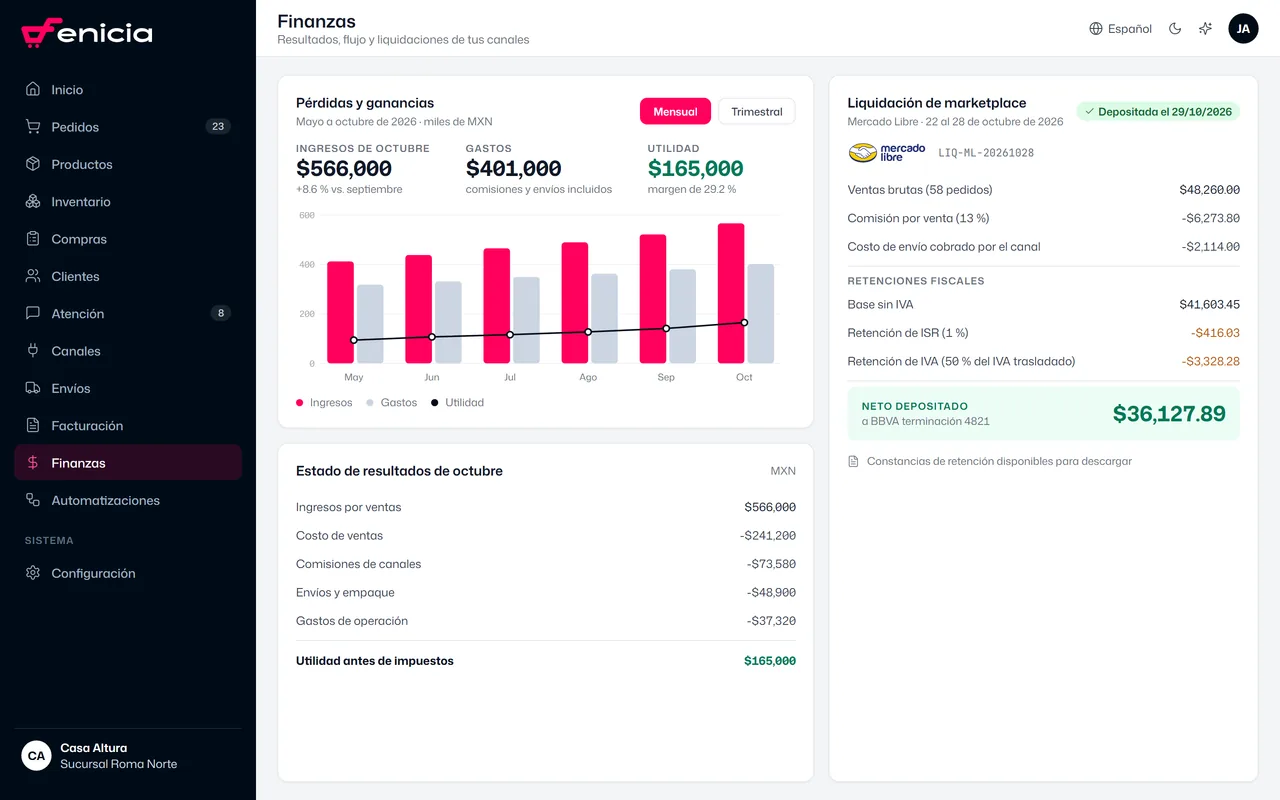This screenshot has width=1280, height=800.
Task: Switch the chart to Trimestral view
Action: tap(757, 111)
